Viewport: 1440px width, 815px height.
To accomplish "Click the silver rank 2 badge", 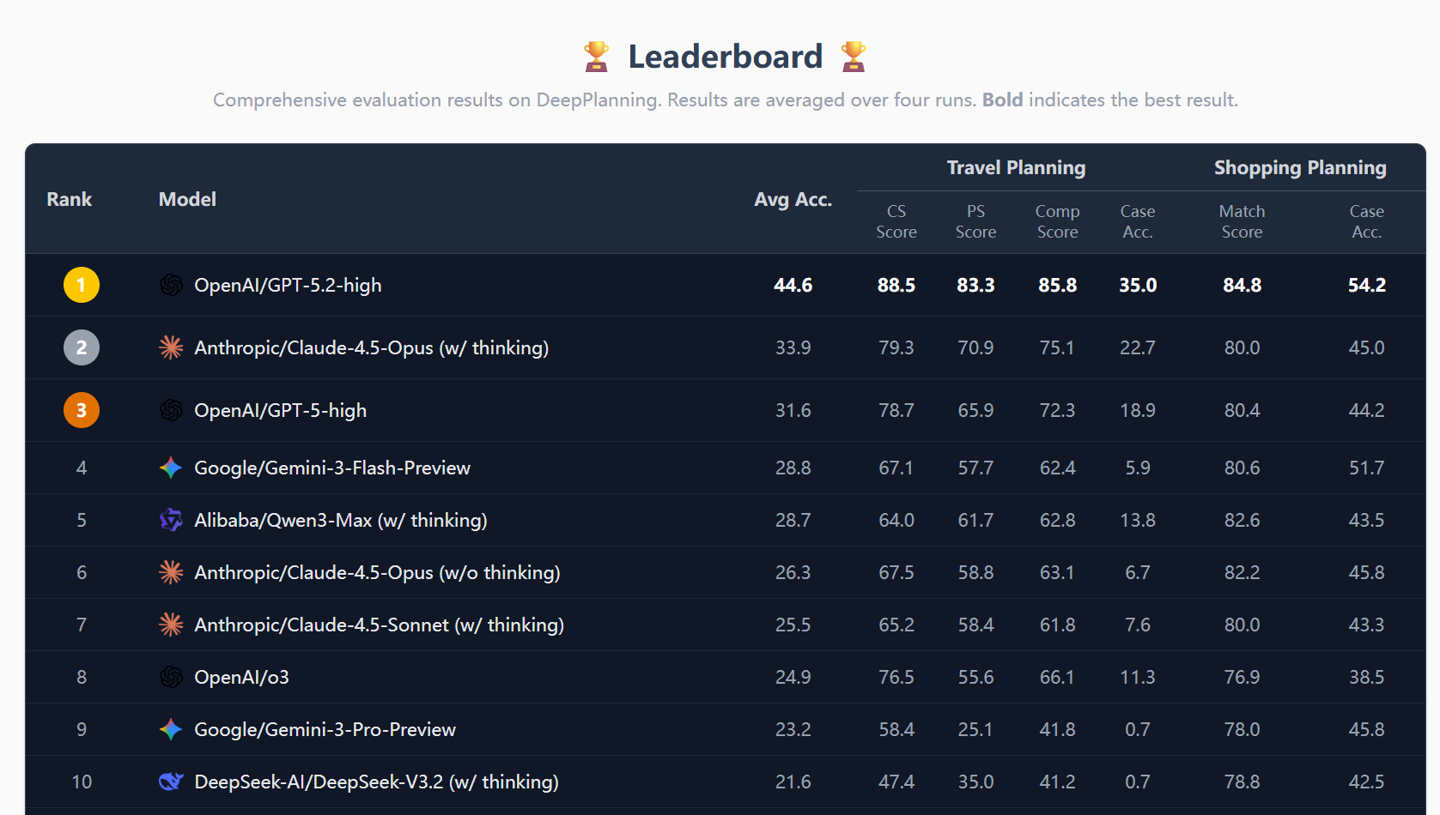I will click(82, 347).
